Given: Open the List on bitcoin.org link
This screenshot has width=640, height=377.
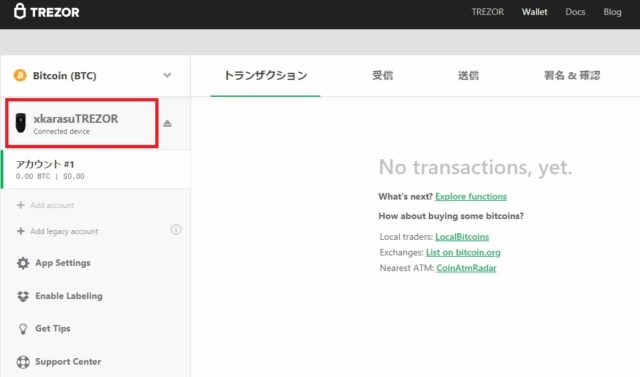Looking at the screenshot, I should [463, 253].
